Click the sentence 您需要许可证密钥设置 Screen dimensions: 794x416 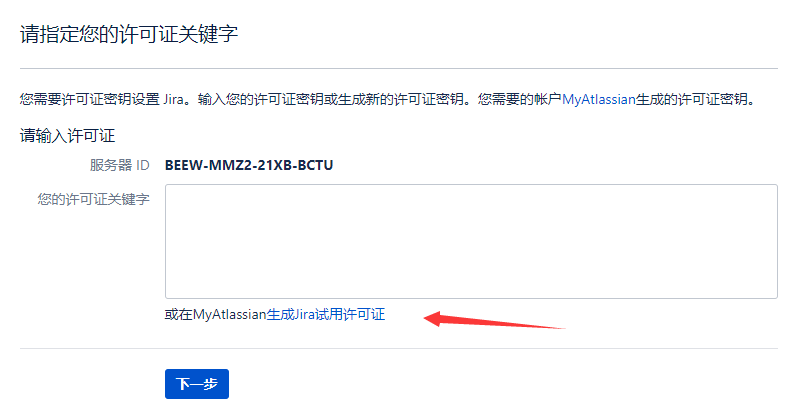pyautogui.click(x=90, y=99)
